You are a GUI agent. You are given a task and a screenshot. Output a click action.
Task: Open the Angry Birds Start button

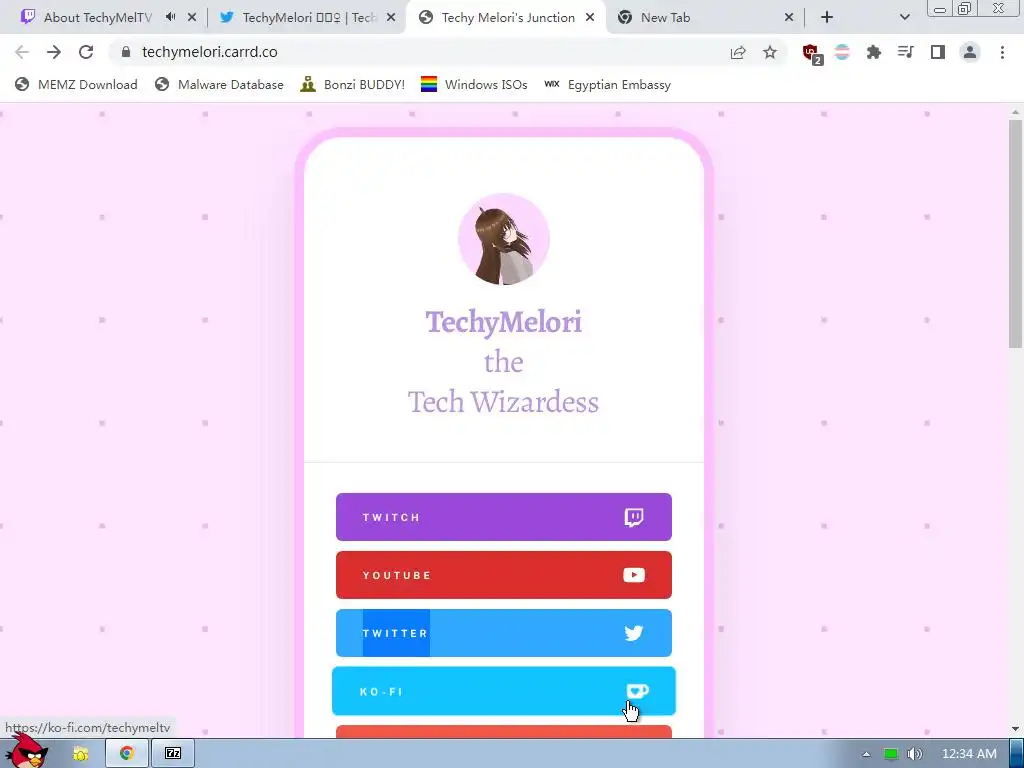(x=26, y=750)
